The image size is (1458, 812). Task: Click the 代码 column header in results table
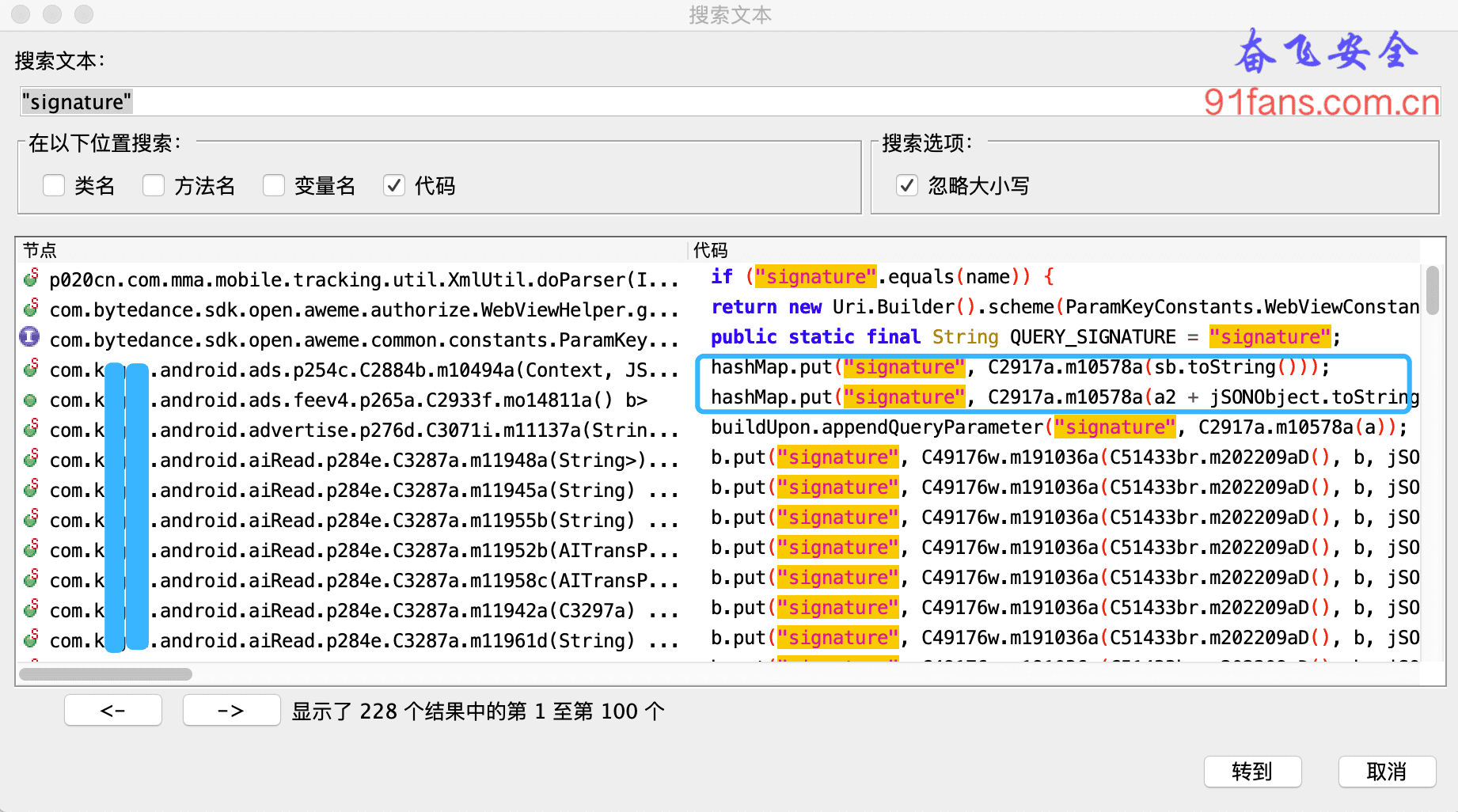tap(1054, 250)
